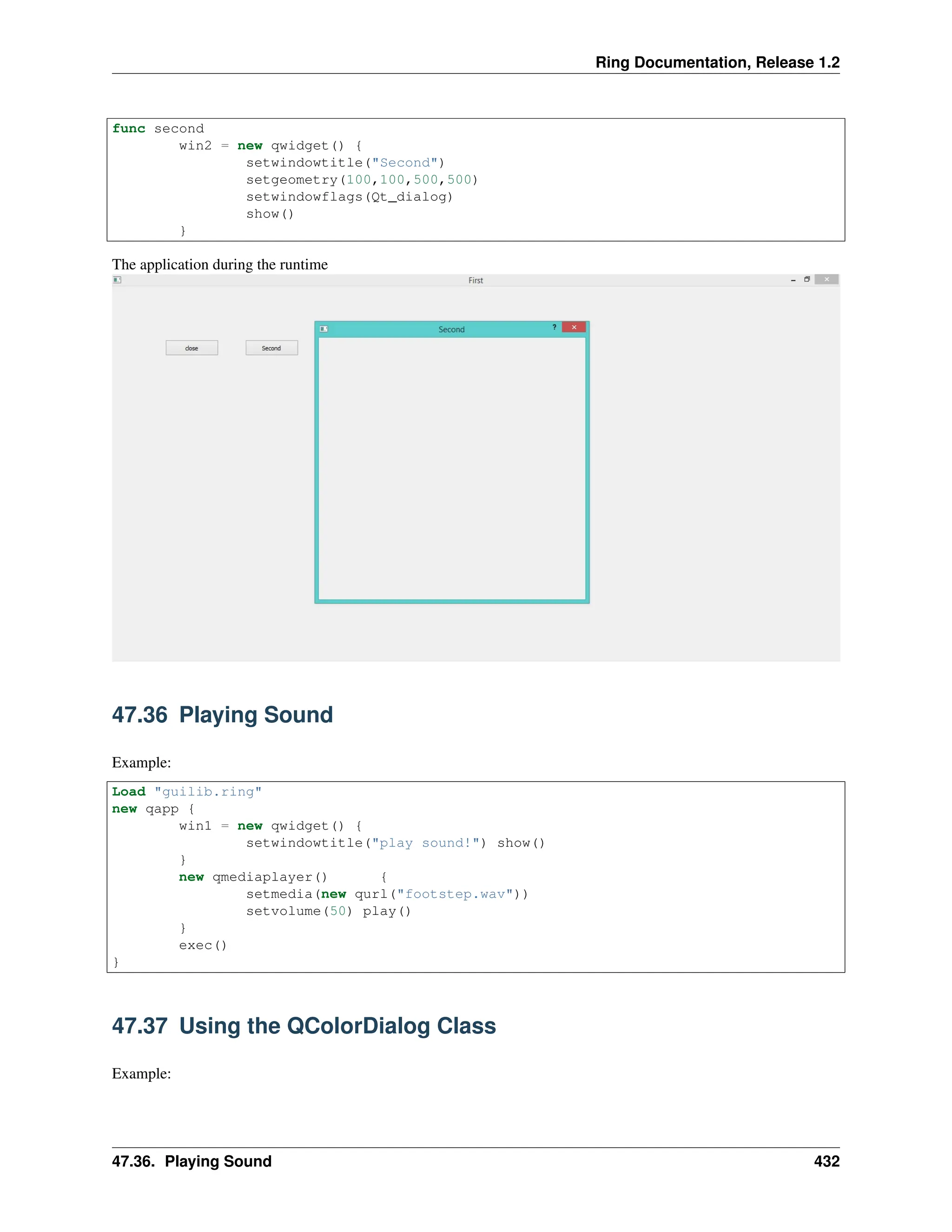Viewport: 952px width, 1232px height.
Task: Select the '47.36 Playing Sound' heading
Action: (x=222, y=715)
